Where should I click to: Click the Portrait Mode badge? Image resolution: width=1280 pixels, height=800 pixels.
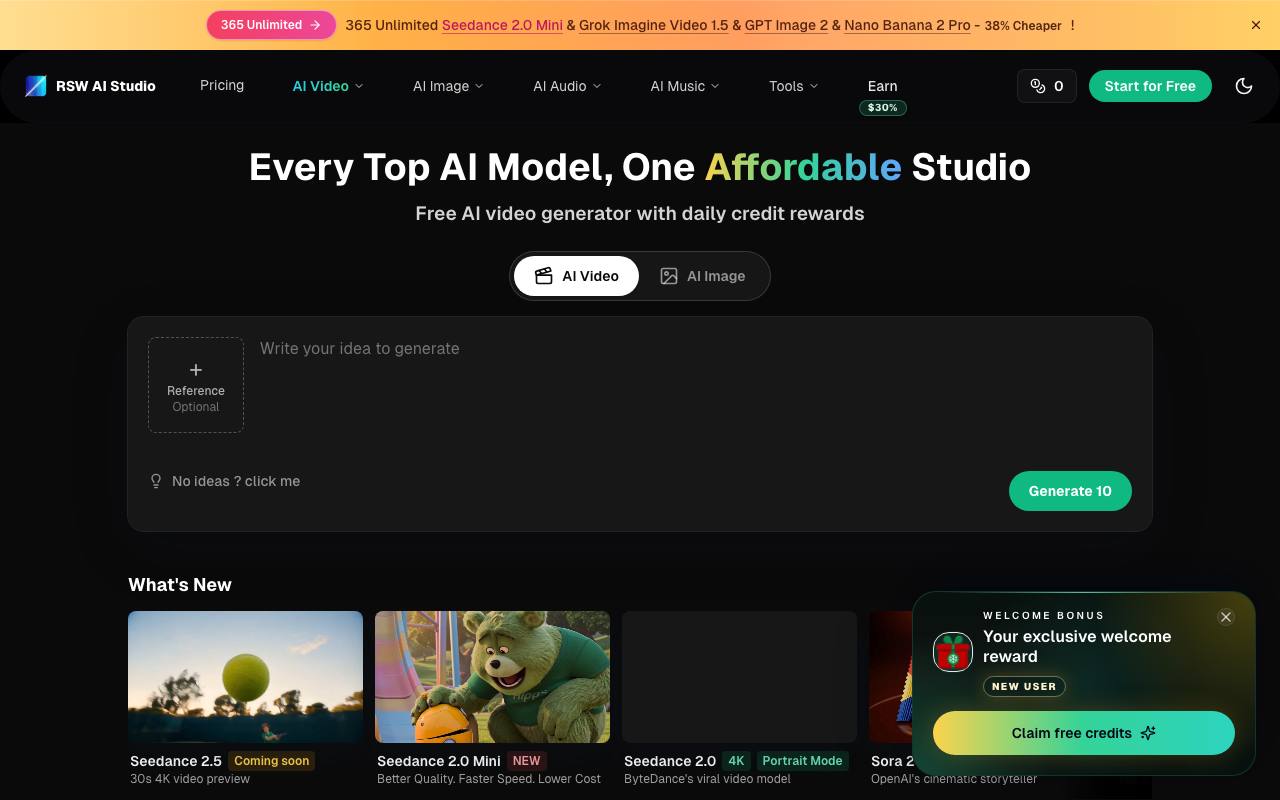click(x=802, y=761)
